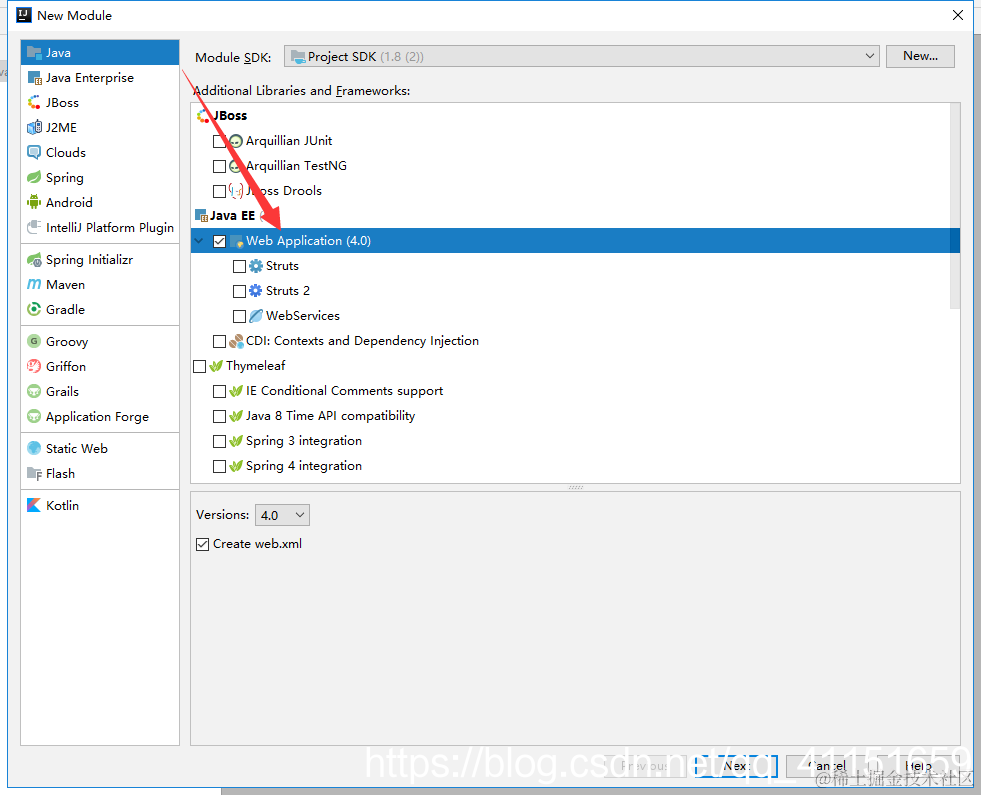Select Kotlin module type
The height and width of the screenshot is (795, 981).
point(100,505)
